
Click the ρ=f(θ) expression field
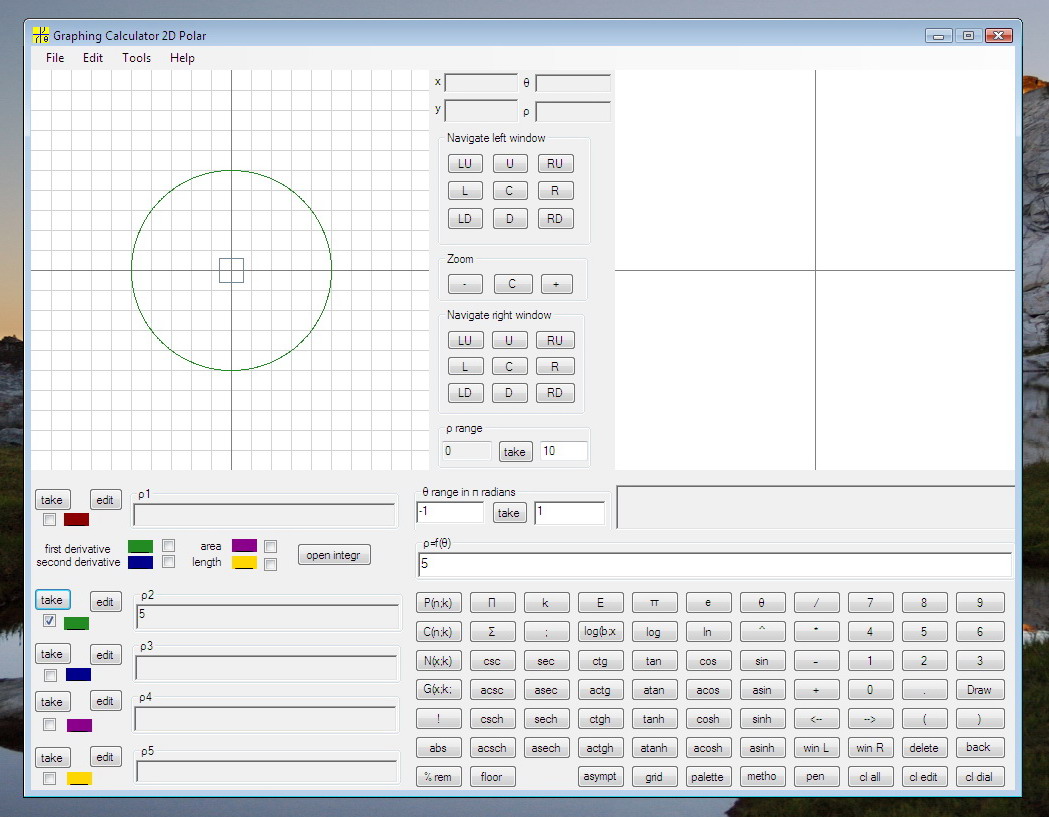pyautogui.click(x=714, y=564)
